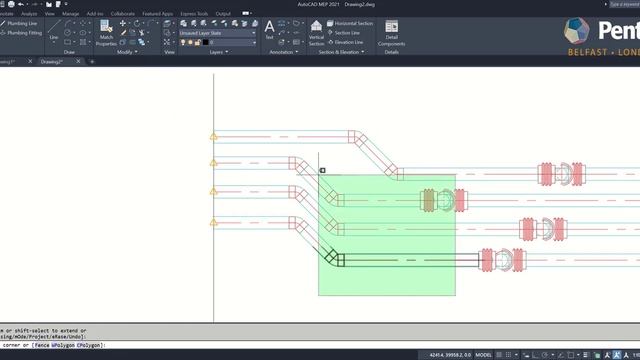The width and height of the screenshot is (640, 360).
Task: Click the Fence option in command line
Action: (x=42, y=345)
